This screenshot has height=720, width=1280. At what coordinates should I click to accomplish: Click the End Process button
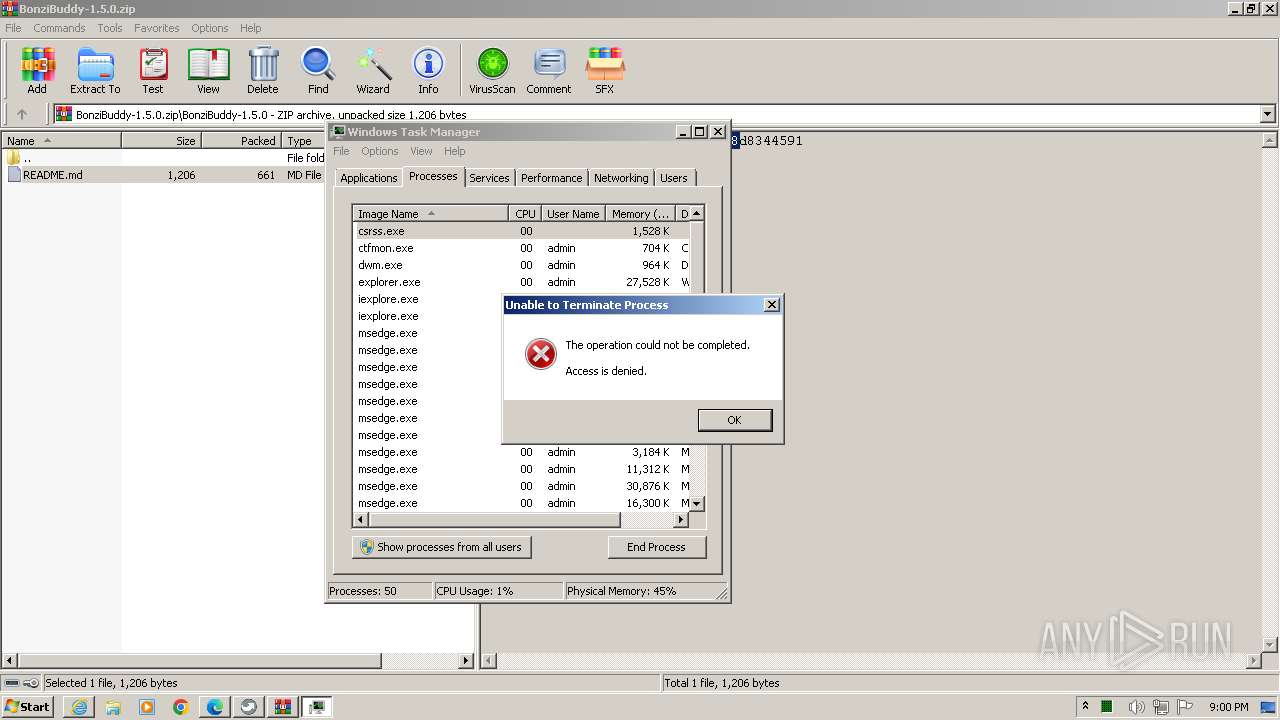(x=656, y=547)
